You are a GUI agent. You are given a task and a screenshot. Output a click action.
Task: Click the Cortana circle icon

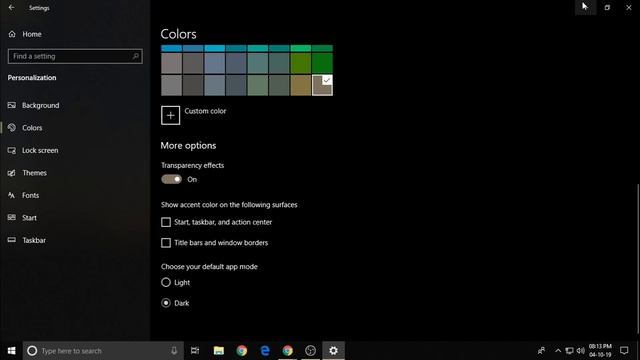coord(32,351)
